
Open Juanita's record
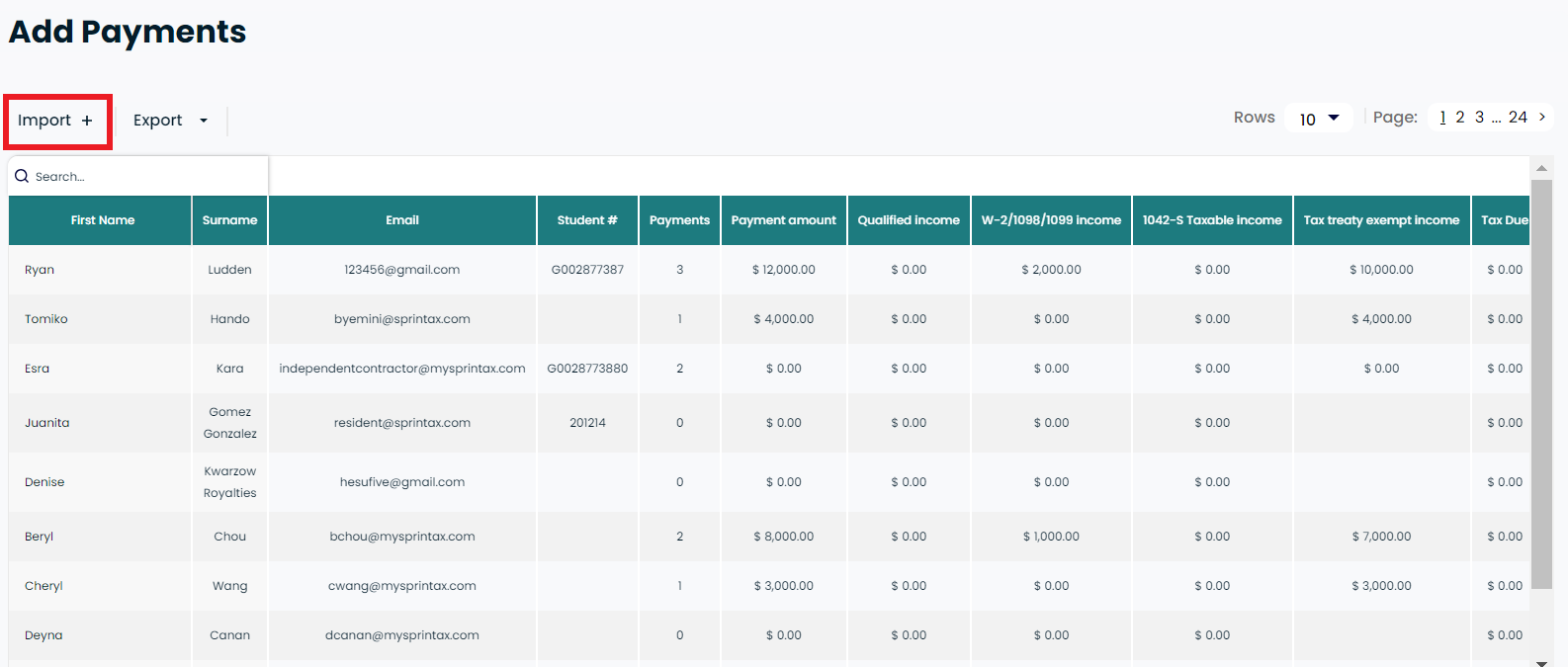click(47, 423)
